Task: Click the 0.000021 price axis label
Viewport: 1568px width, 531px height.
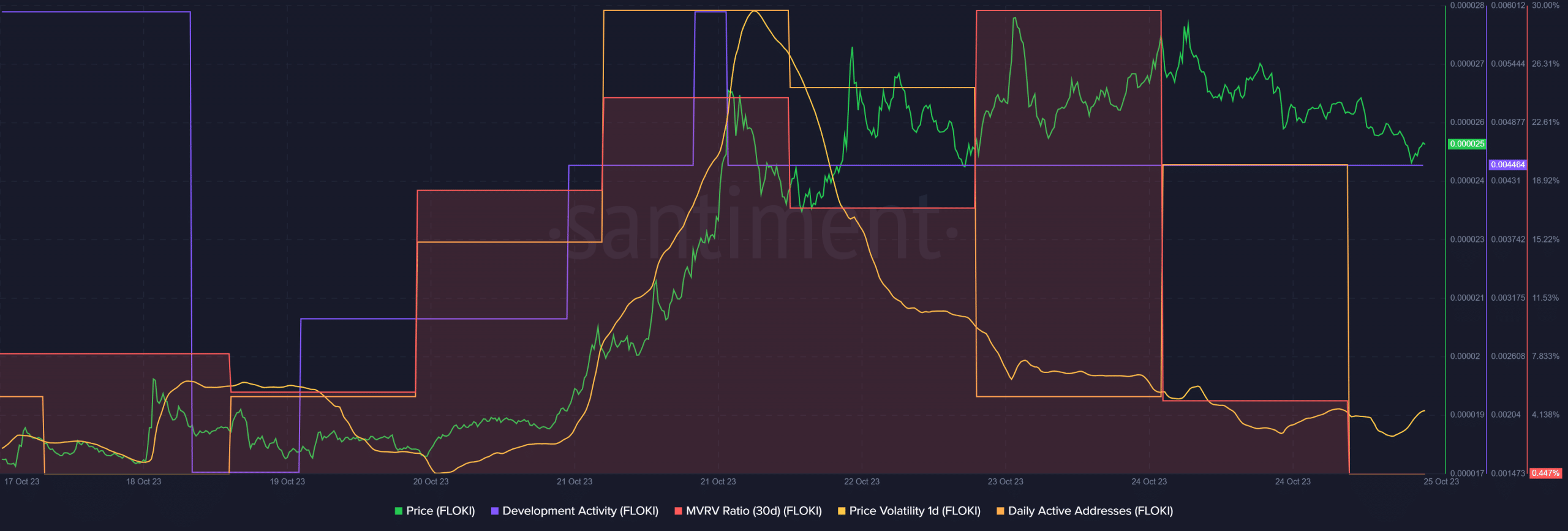Action: pyautogui.click(x=1467, y=298)
